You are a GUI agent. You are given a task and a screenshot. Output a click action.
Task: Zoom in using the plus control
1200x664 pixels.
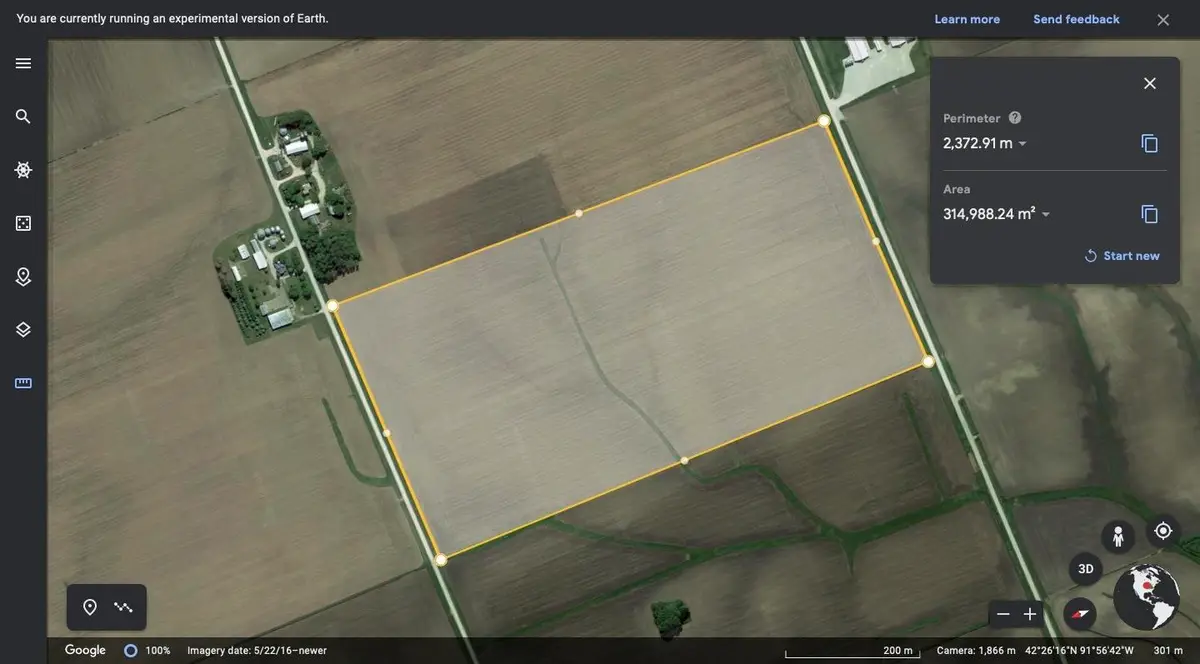click(1031, 613)
